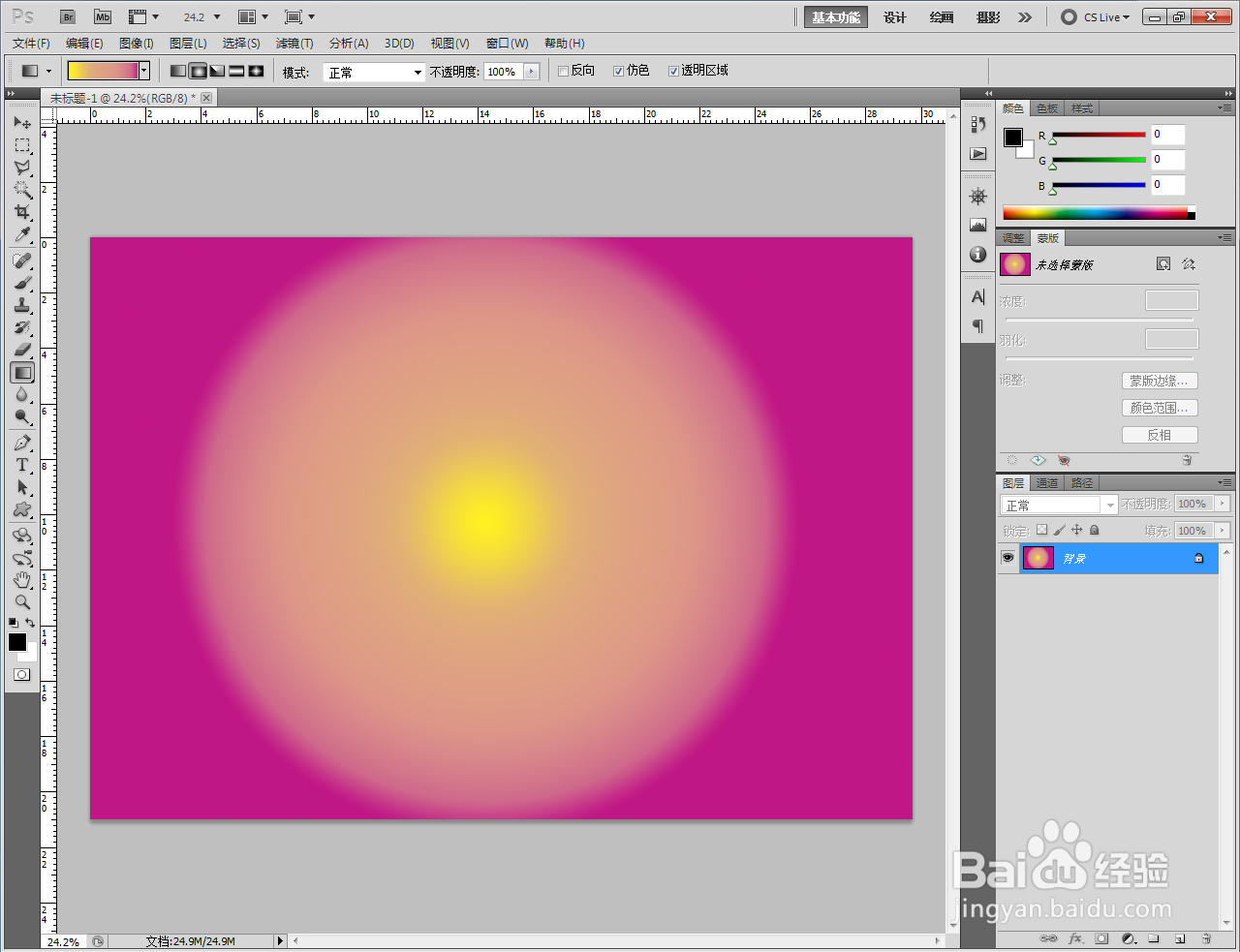Select the Rectangular Marquee tool
Viewport: 1240px width, 952px height.
coord(22,145)
